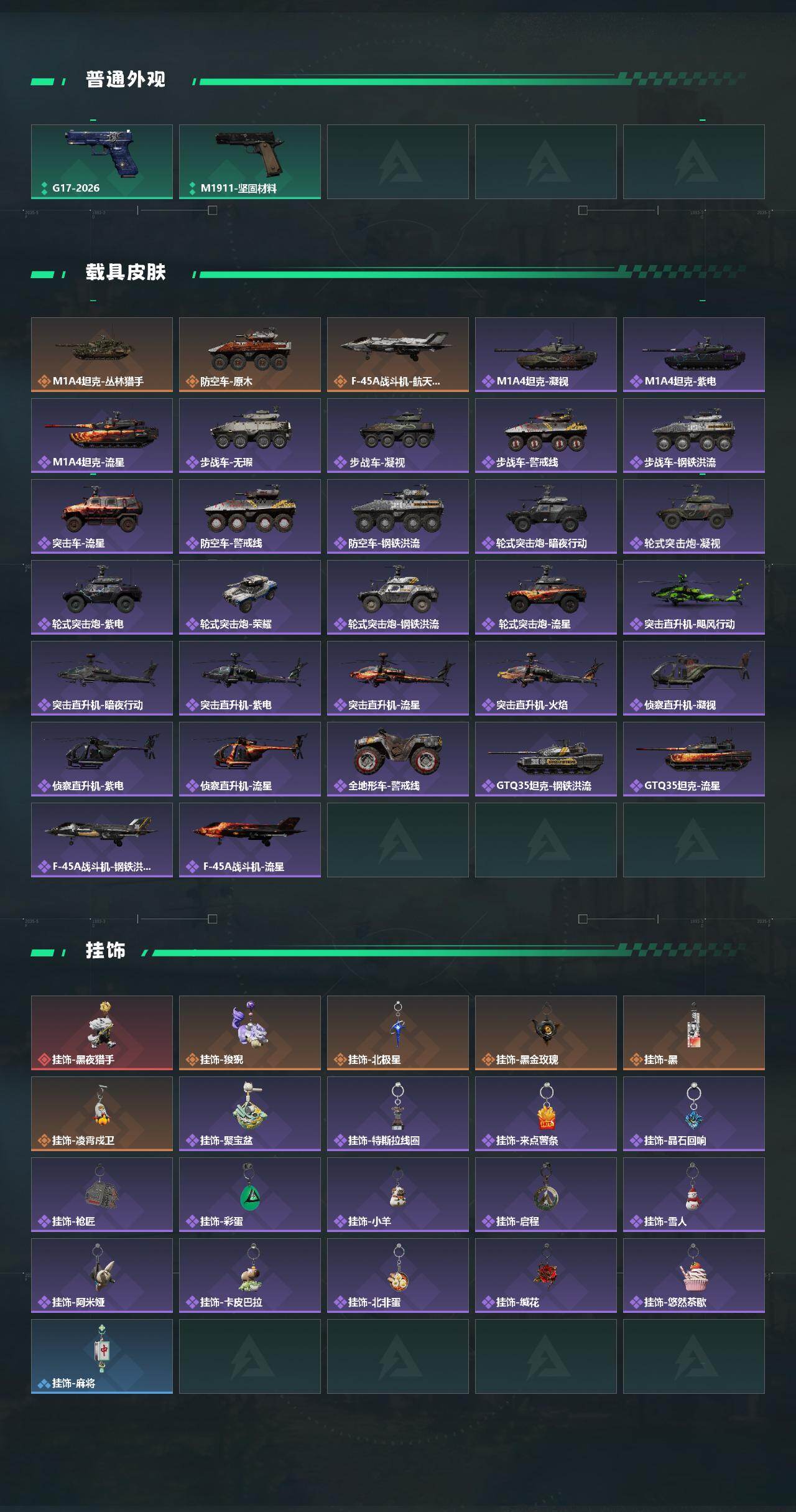Image resolution: width=796 pixels, height=1512 pixels.
Task: Select the 挂饰-北极星 charm
Action: pos(398,1033)
